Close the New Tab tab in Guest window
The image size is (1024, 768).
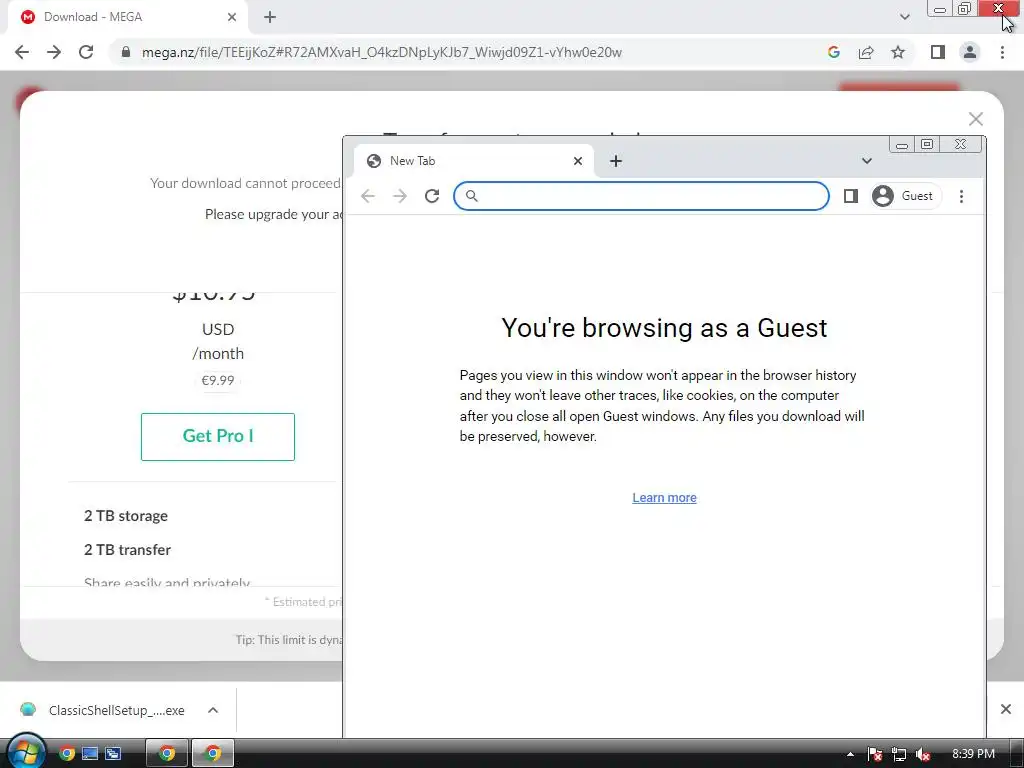577,161
